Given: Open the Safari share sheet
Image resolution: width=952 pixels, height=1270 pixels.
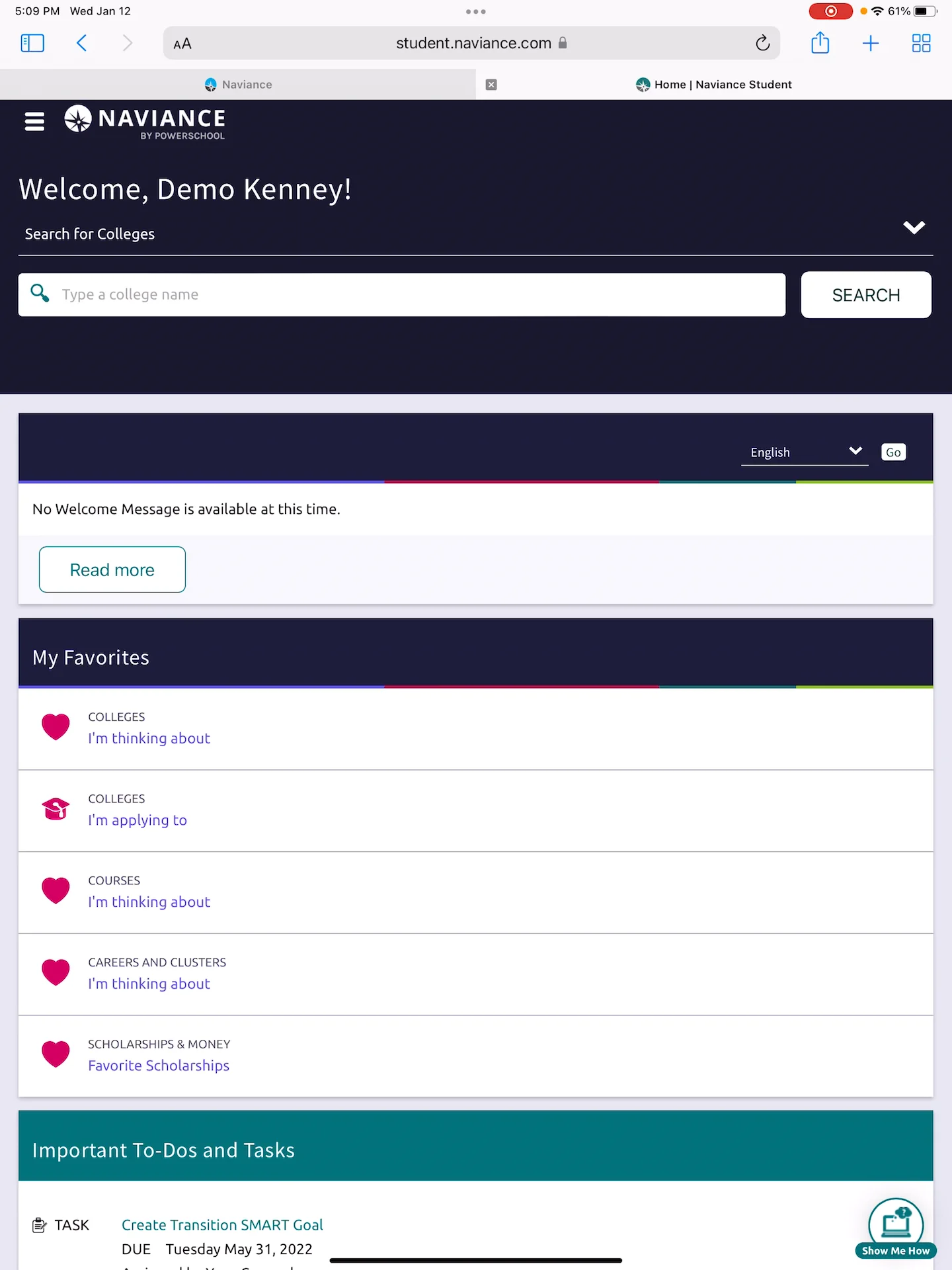Looking at the screenshot, I should 820,42.
